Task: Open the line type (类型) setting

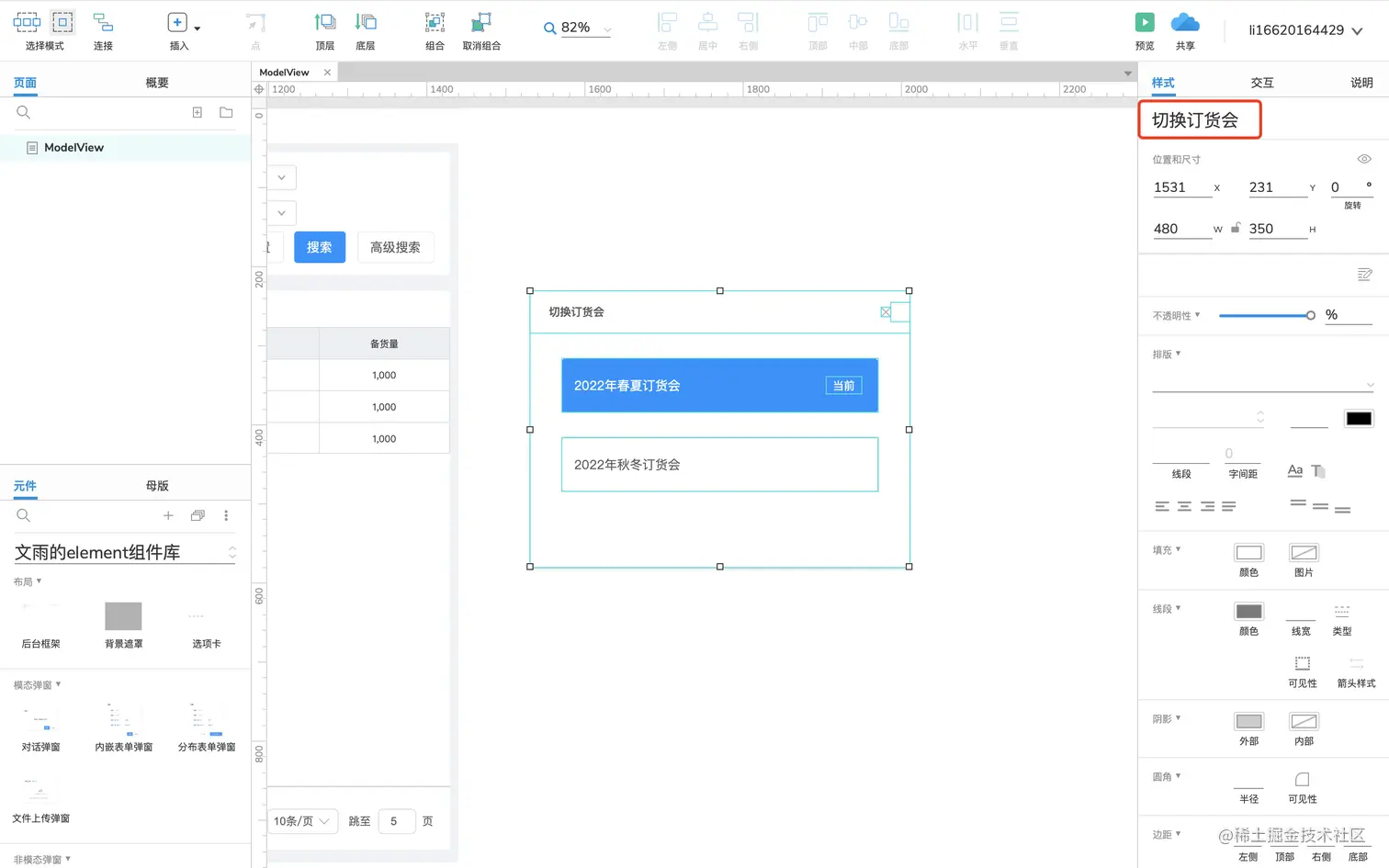Action: point(1342,612)
